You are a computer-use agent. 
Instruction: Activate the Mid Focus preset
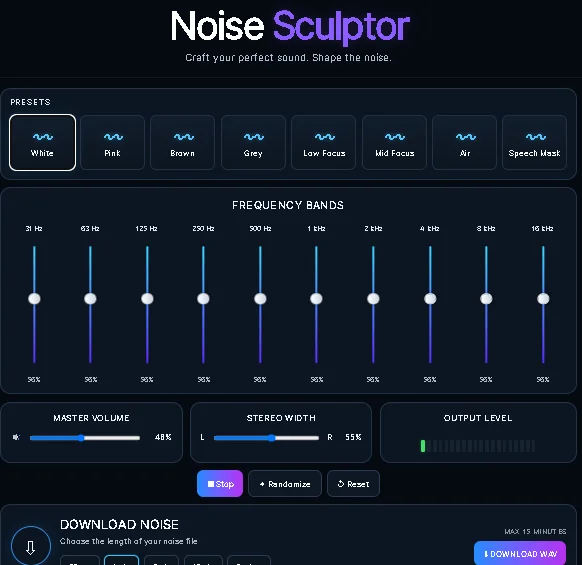coord(394,143)
